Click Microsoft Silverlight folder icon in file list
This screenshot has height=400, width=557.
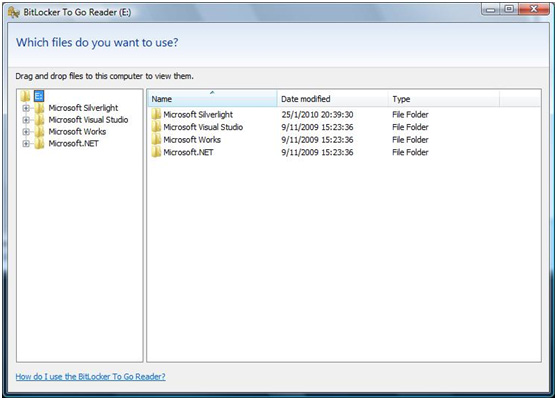(x=156, y=114)
